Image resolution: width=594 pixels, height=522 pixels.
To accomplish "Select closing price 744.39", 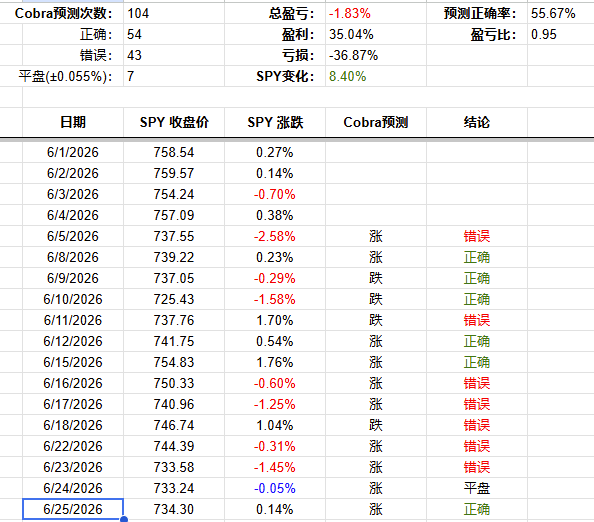I will [x=174, y=446].
